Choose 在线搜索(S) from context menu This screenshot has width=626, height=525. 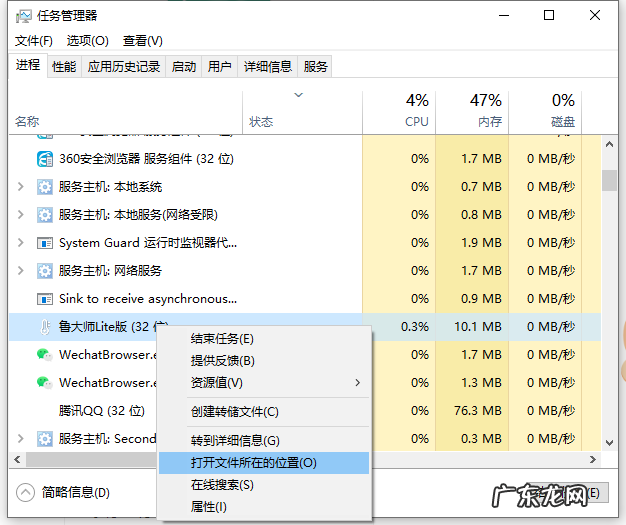(x=263, y=485)
